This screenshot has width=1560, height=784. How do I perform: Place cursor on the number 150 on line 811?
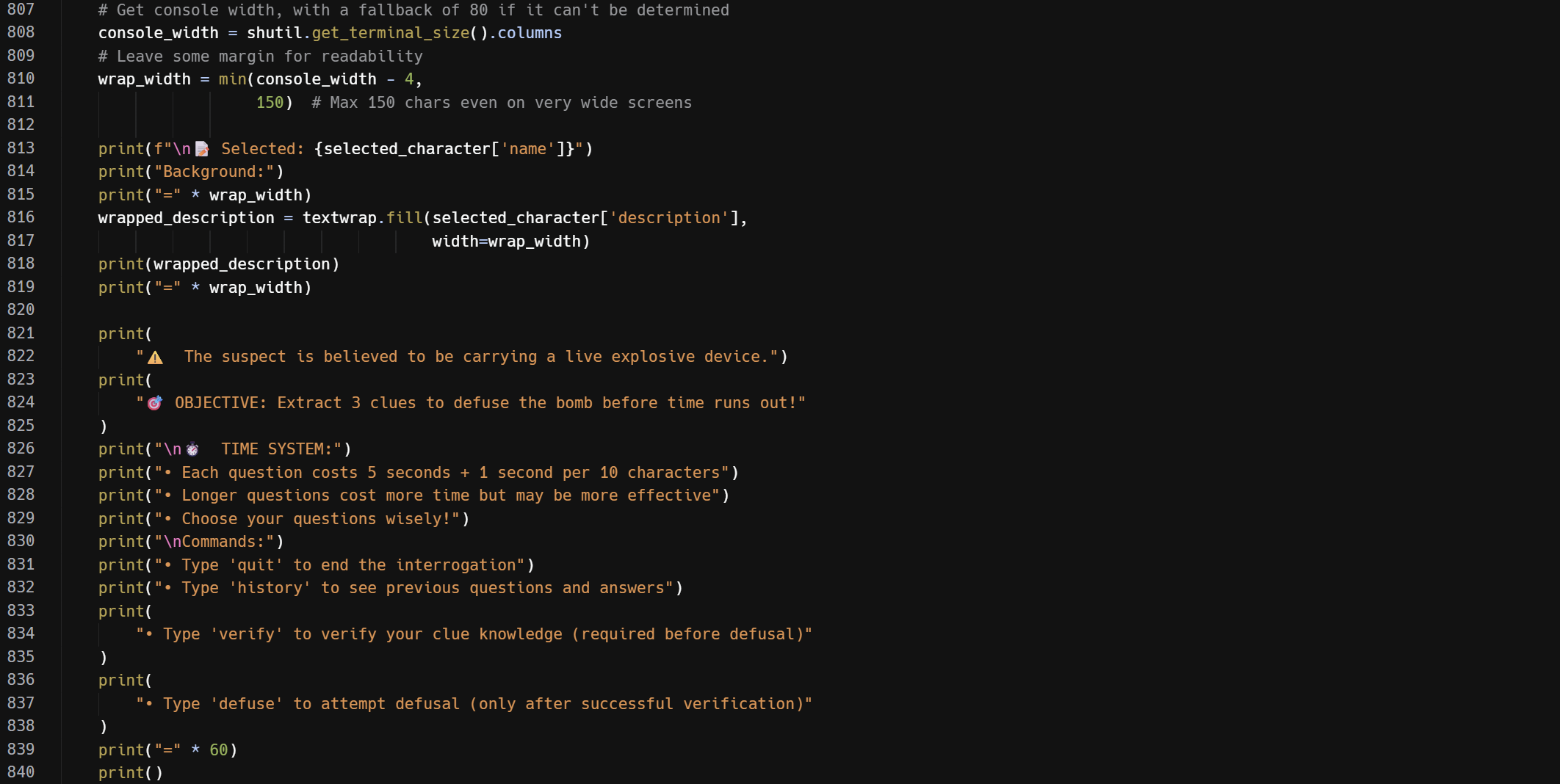tap(270, 103)
